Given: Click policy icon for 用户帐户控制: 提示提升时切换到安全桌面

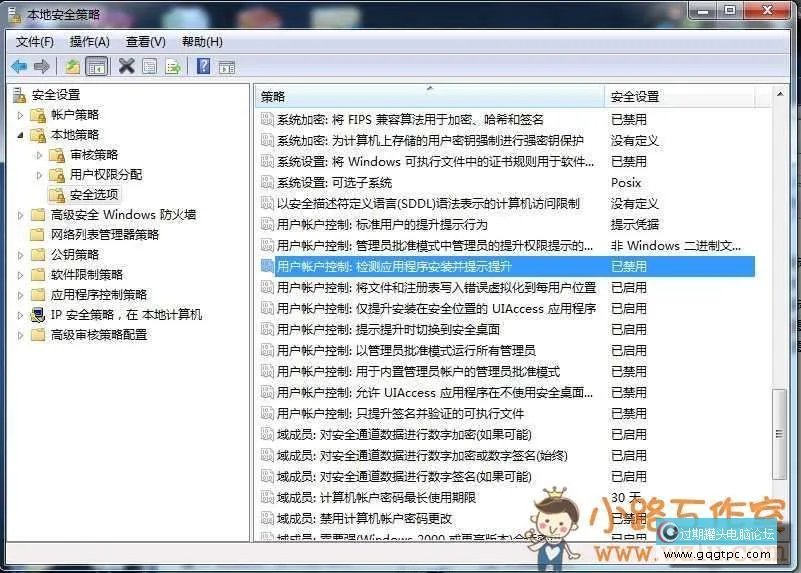Looking at the screenshot, I should coord(267,329).
